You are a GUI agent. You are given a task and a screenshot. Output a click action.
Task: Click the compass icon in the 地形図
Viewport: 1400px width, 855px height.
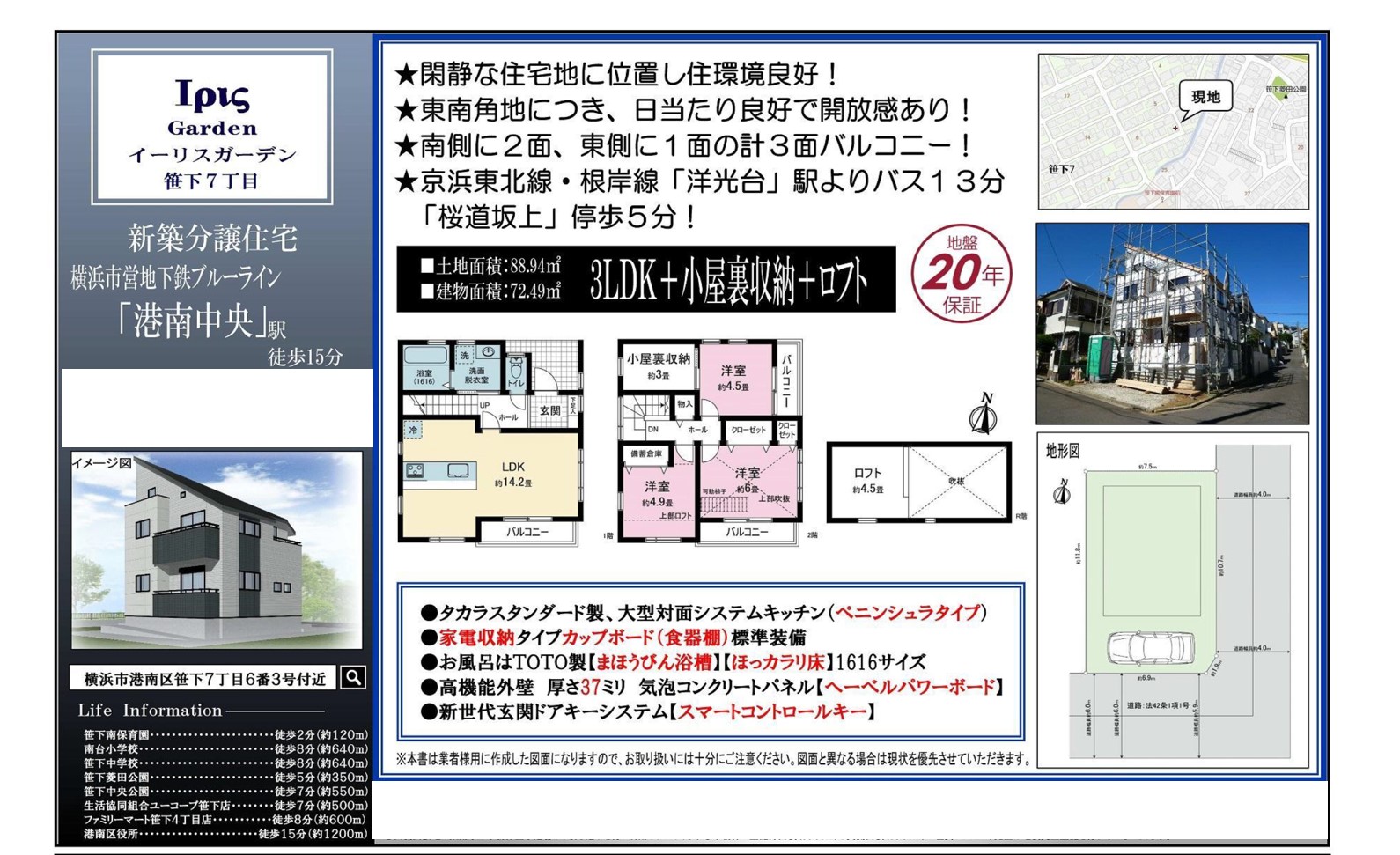[1063, 491]
